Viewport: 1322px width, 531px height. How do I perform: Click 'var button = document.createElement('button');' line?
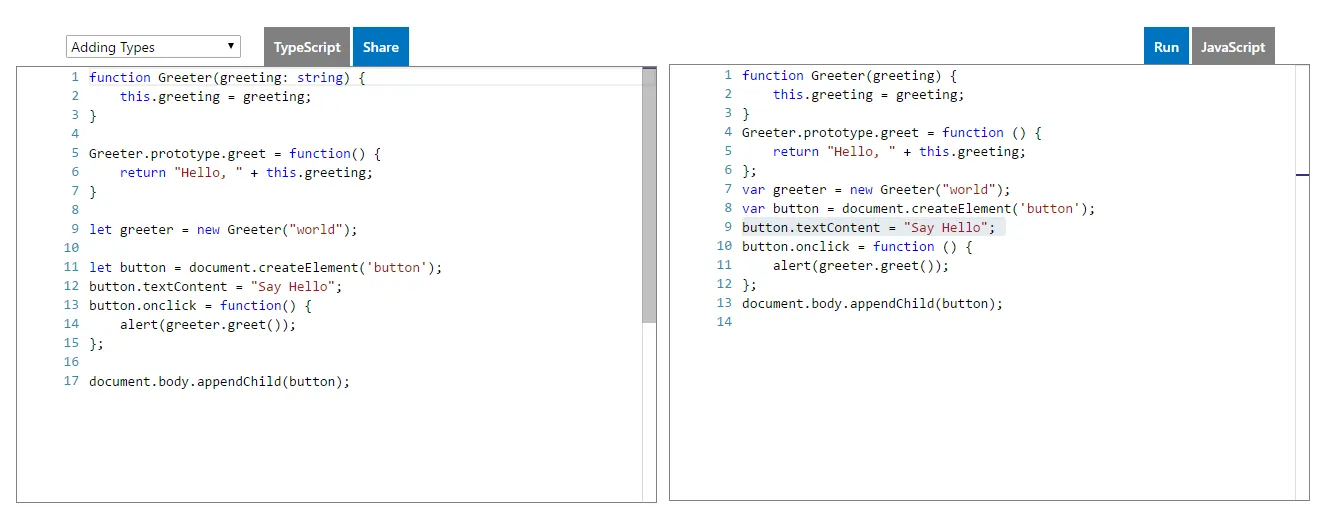click(x=919, y=208)
